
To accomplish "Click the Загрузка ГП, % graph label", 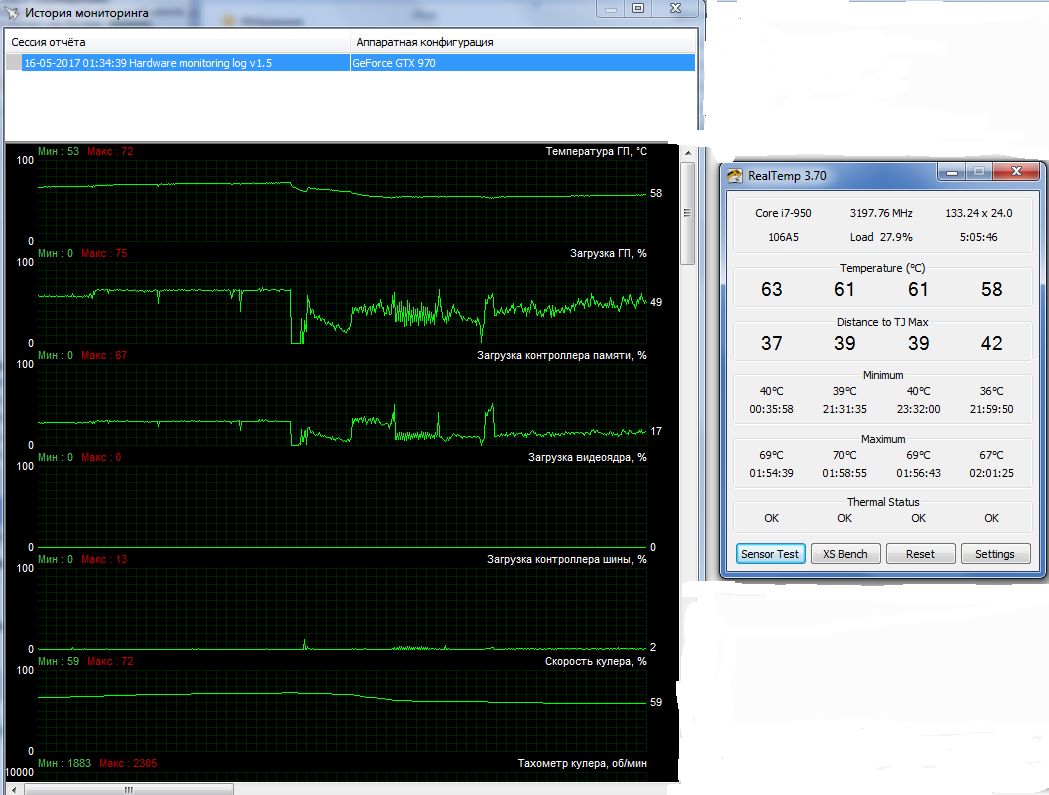I will coord(608,253).
